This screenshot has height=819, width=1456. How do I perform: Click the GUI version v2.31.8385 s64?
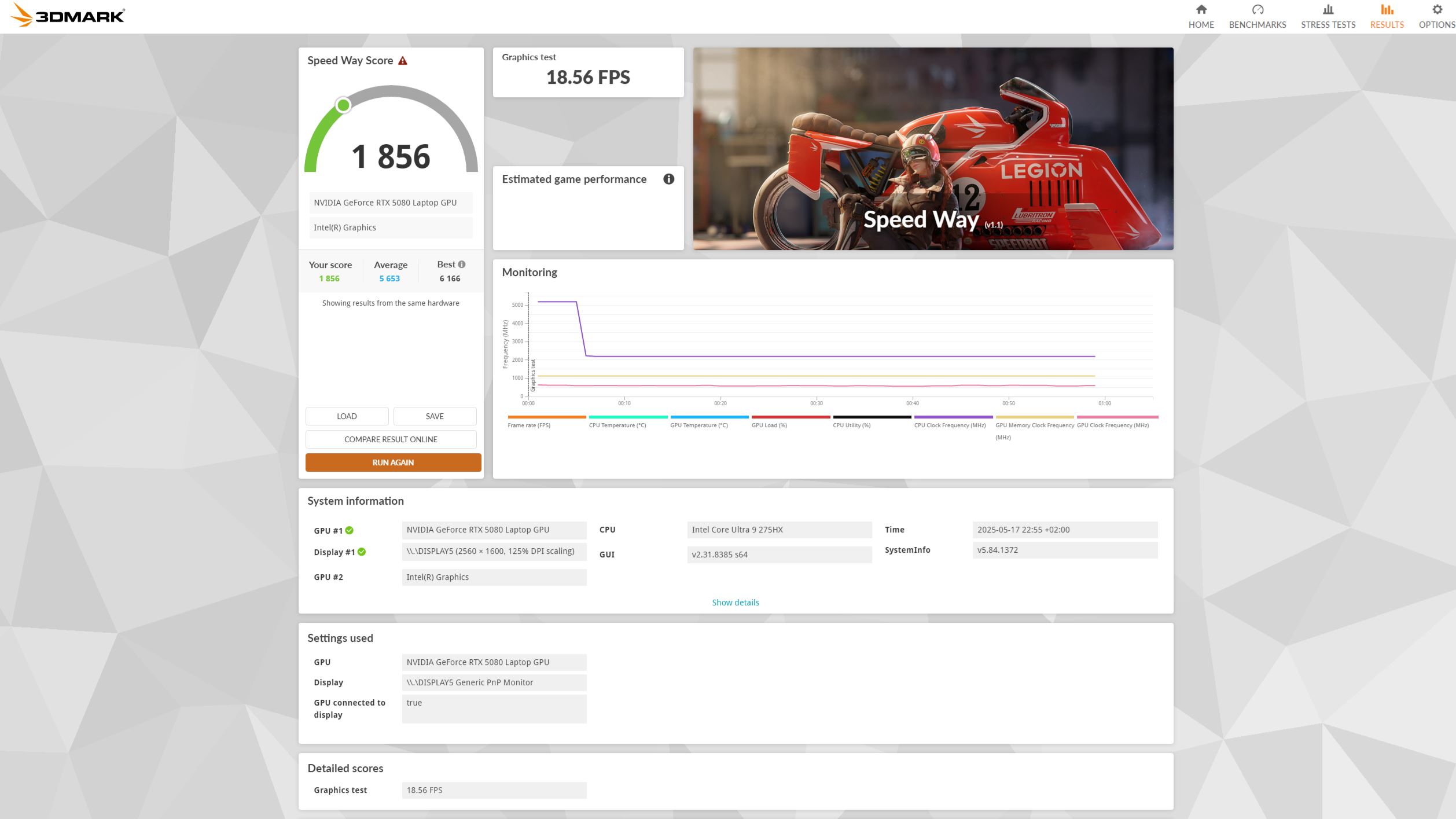click(x=780, y=554)
